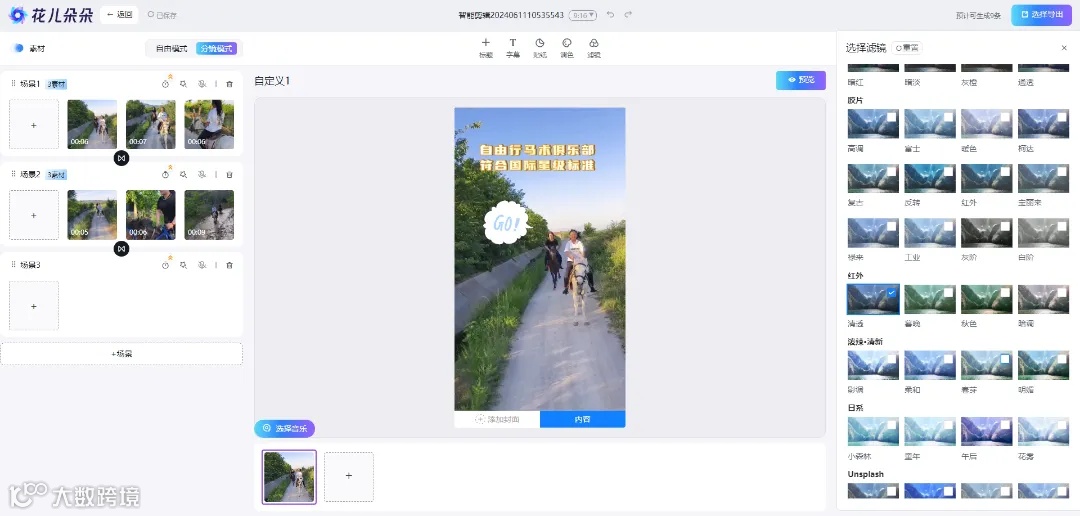1080x516 pixels.
Task: Click the undo arrow in the header
Action: coord(610,14)
